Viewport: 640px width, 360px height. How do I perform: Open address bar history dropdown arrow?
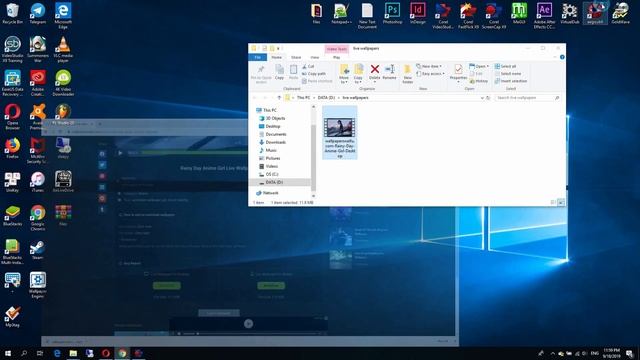click(482, 98)
